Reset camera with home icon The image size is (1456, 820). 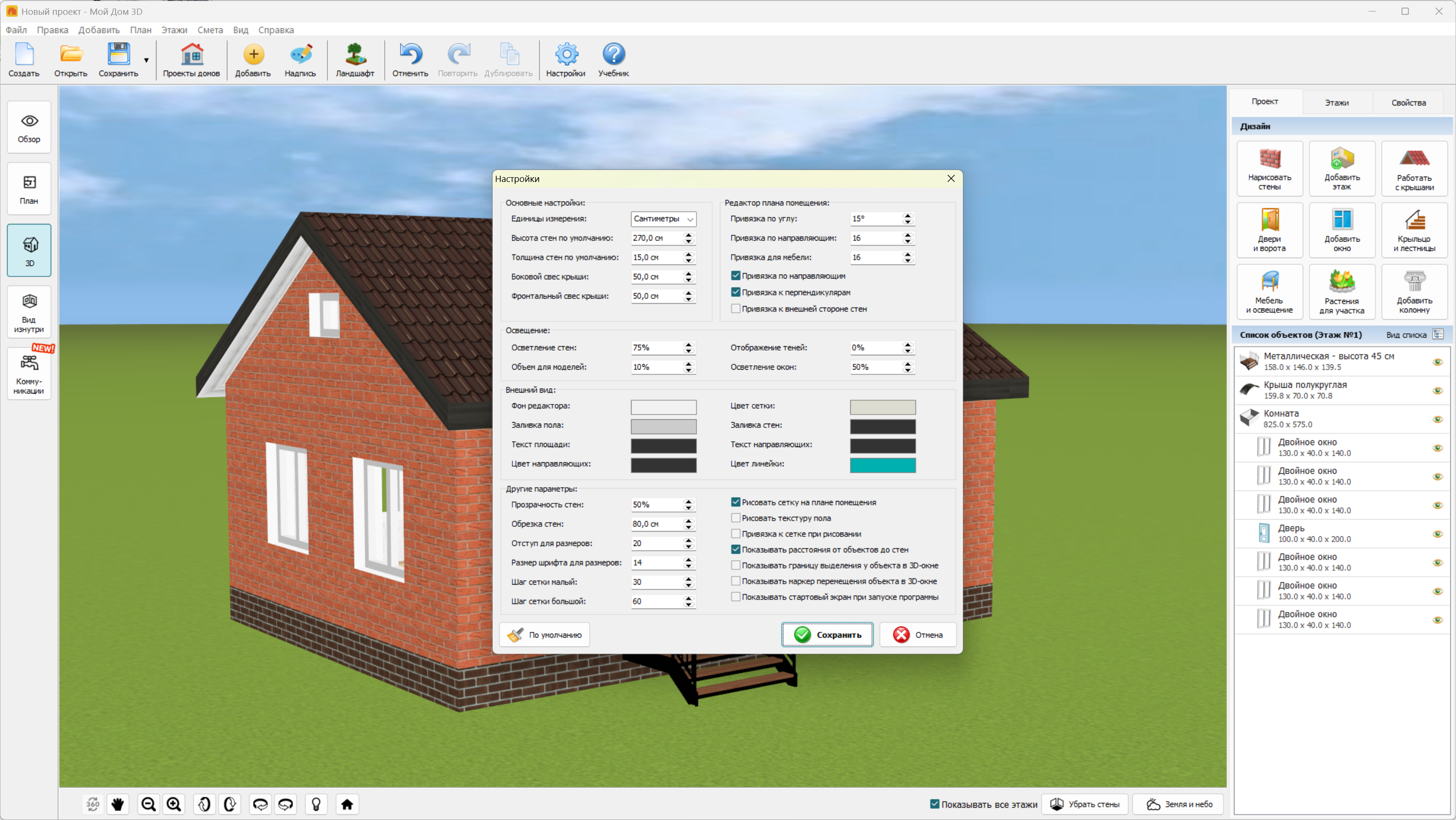[x=347, y=804]
